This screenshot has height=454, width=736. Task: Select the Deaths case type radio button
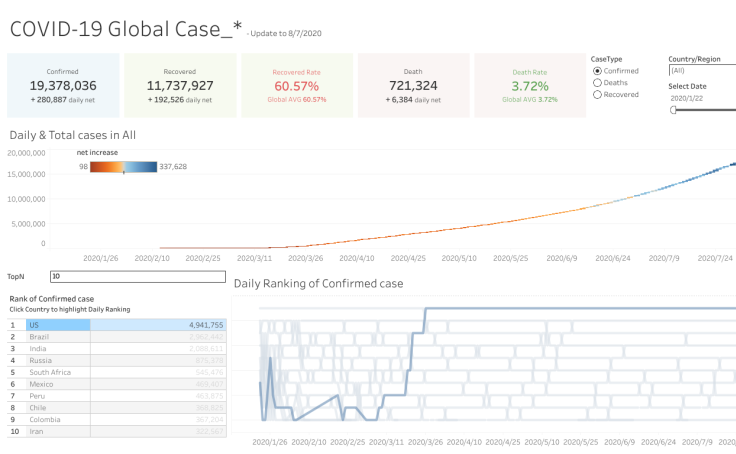tap(598, 83)
